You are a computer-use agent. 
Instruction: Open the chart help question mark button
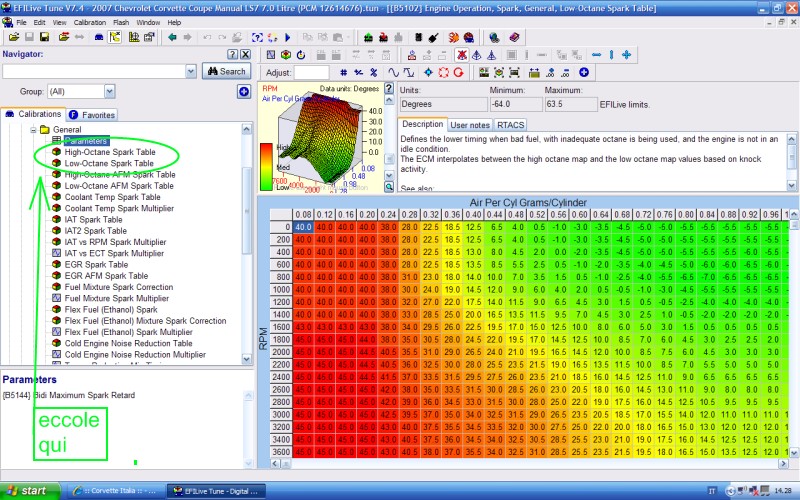click(389, 88)
